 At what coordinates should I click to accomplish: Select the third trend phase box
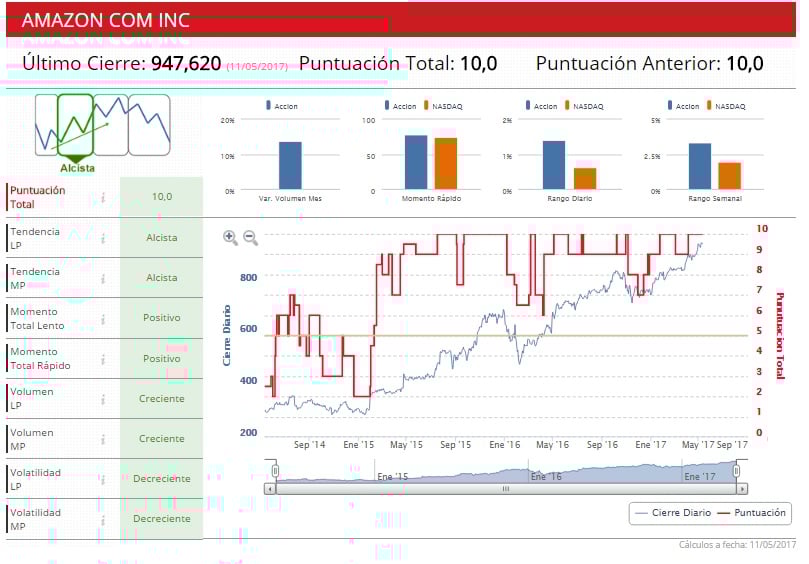(110, 125)
